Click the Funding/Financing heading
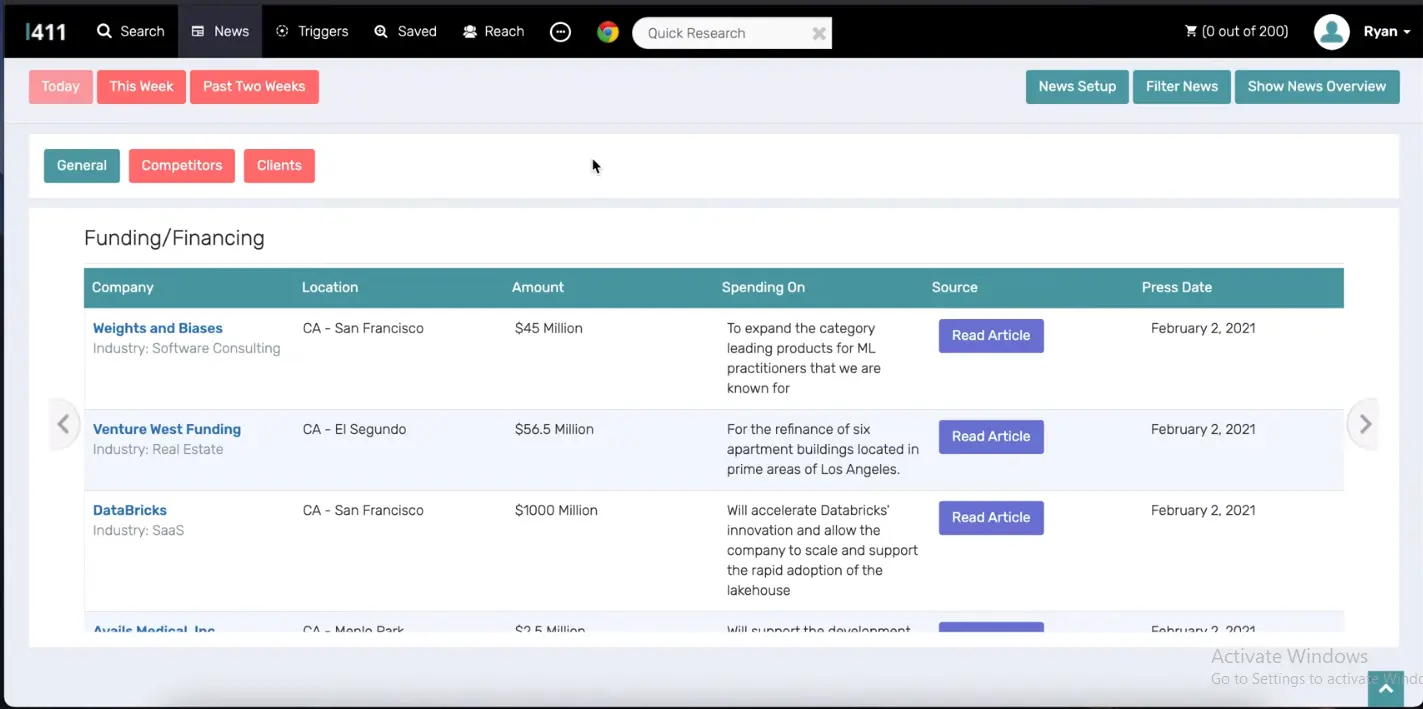The height and width of the screenshot is (709, 1423). click(174, 238)
